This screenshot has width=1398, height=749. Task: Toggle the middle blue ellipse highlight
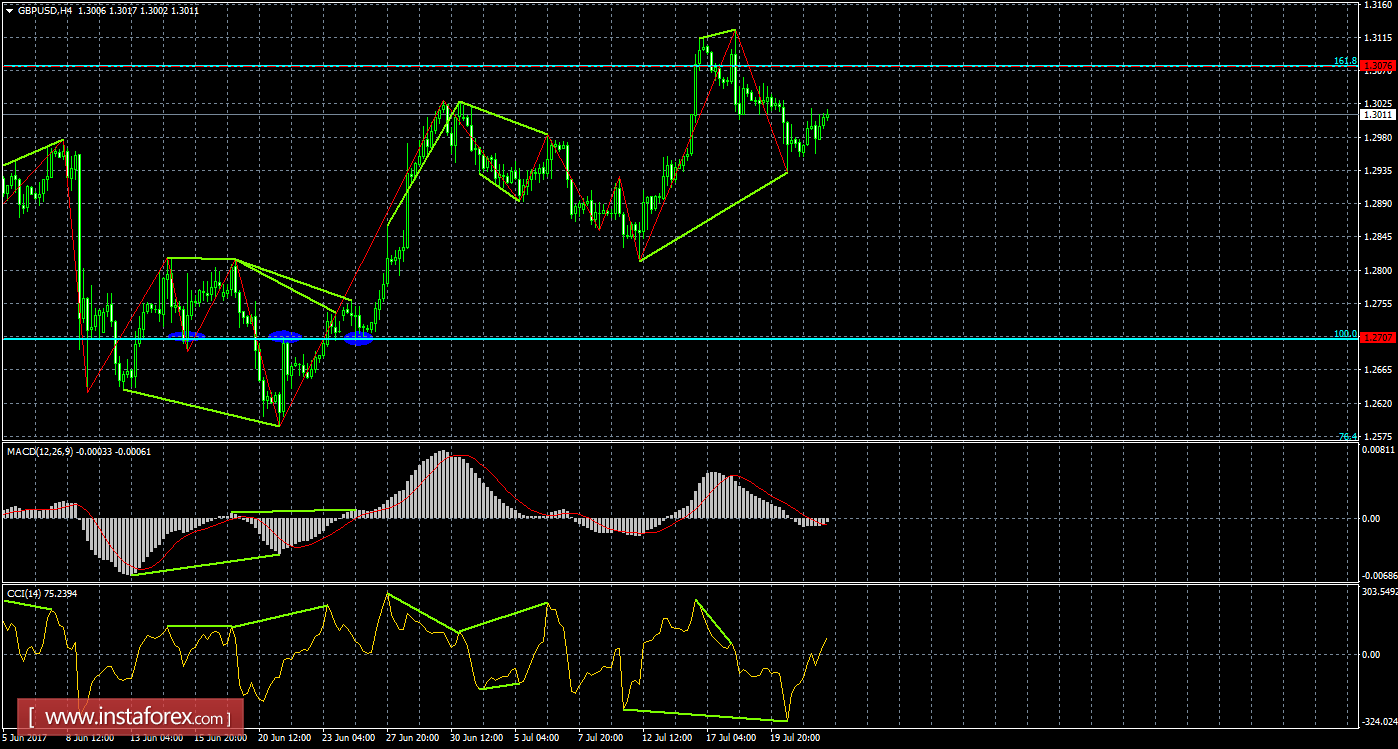point(283,335)
